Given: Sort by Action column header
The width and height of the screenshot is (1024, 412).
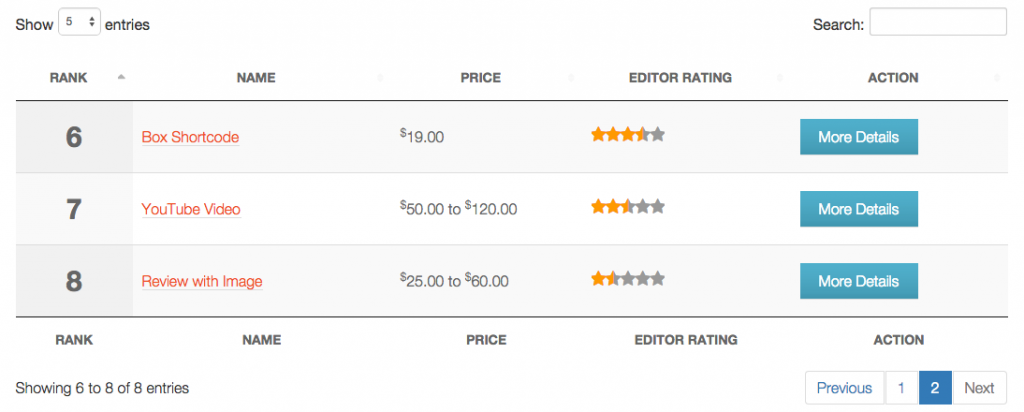Looking at the screenshot, I should point(893,78).
